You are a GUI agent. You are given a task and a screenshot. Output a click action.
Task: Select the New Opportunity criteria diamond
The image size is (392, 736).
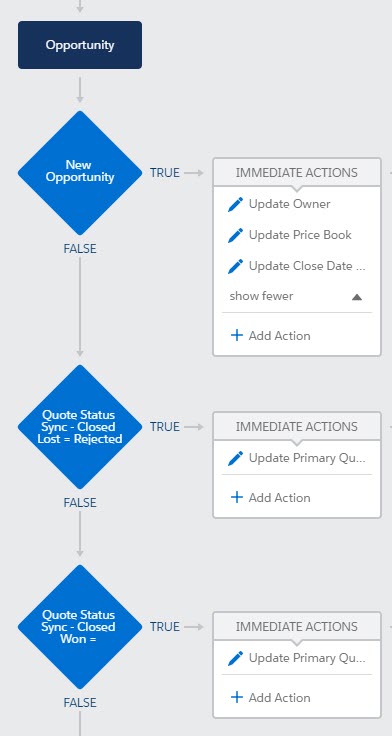80,172
